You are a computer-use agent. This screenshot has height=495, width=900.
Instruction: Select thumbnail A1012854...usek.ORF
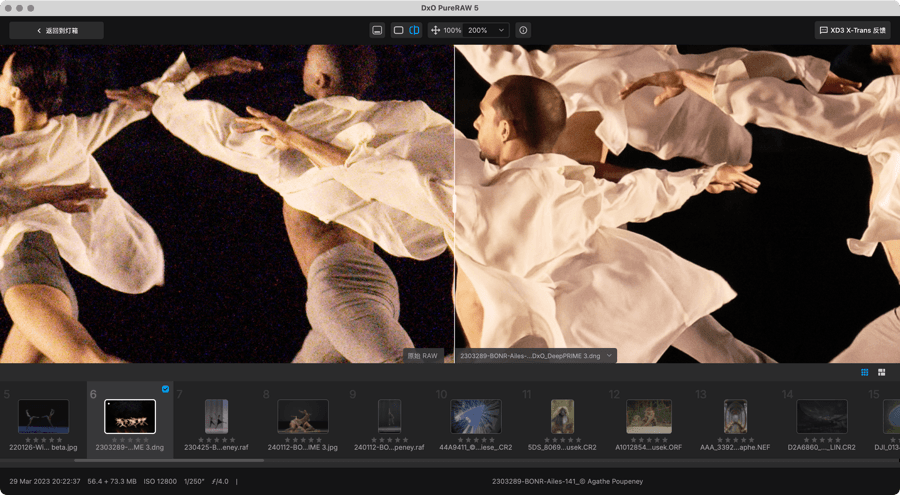649,416
